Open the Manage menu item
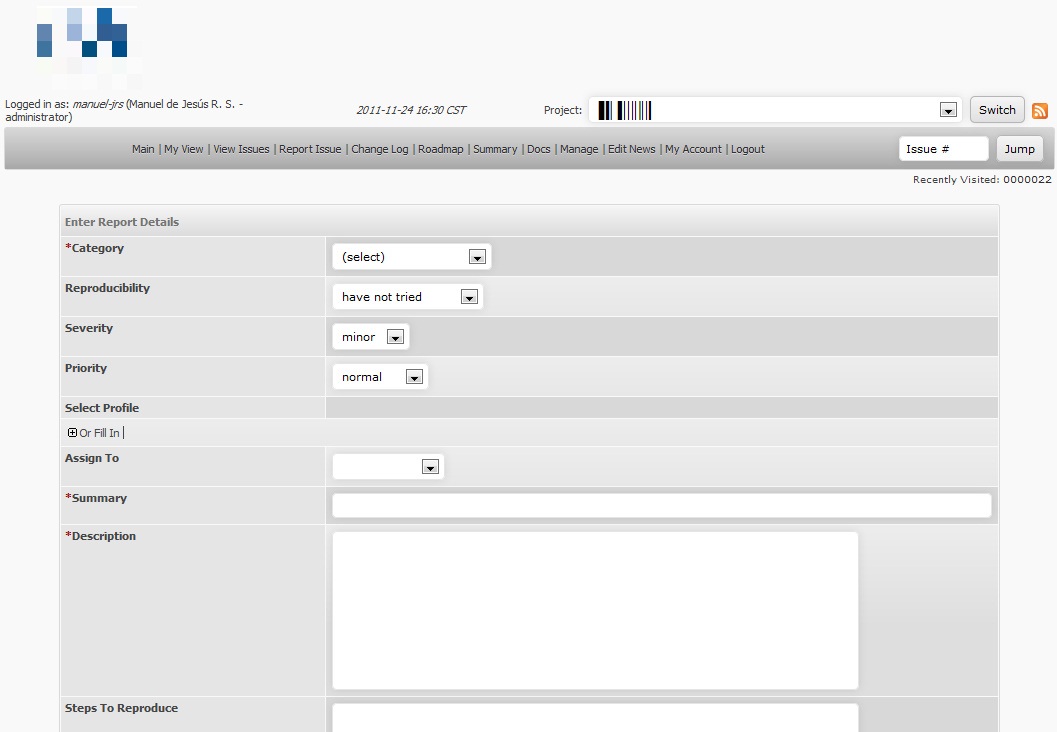Image resolution: width=1057 pixels, height=732 pixels. pos(579,149)
